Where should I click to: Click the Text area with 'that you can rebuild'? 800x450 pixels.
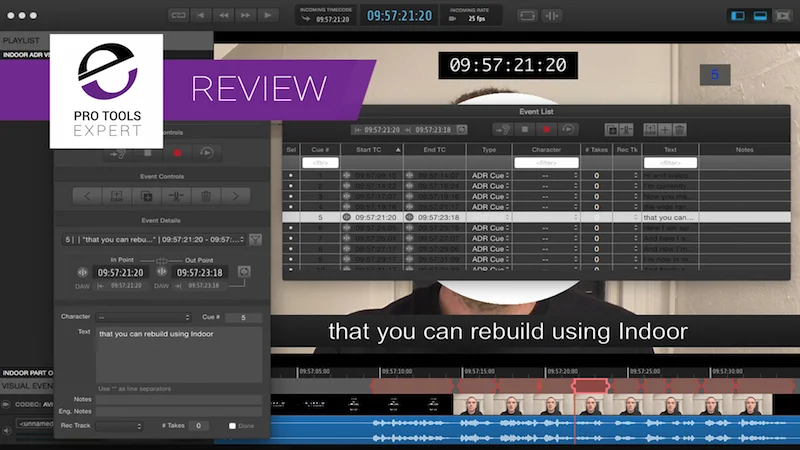click(179, 355)
